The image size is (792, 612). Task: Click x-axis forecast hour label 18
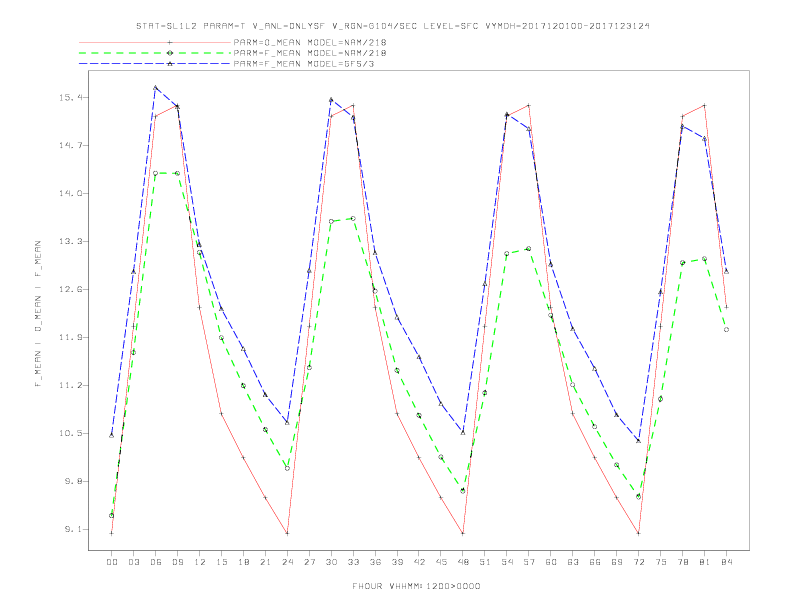[243, 562]
